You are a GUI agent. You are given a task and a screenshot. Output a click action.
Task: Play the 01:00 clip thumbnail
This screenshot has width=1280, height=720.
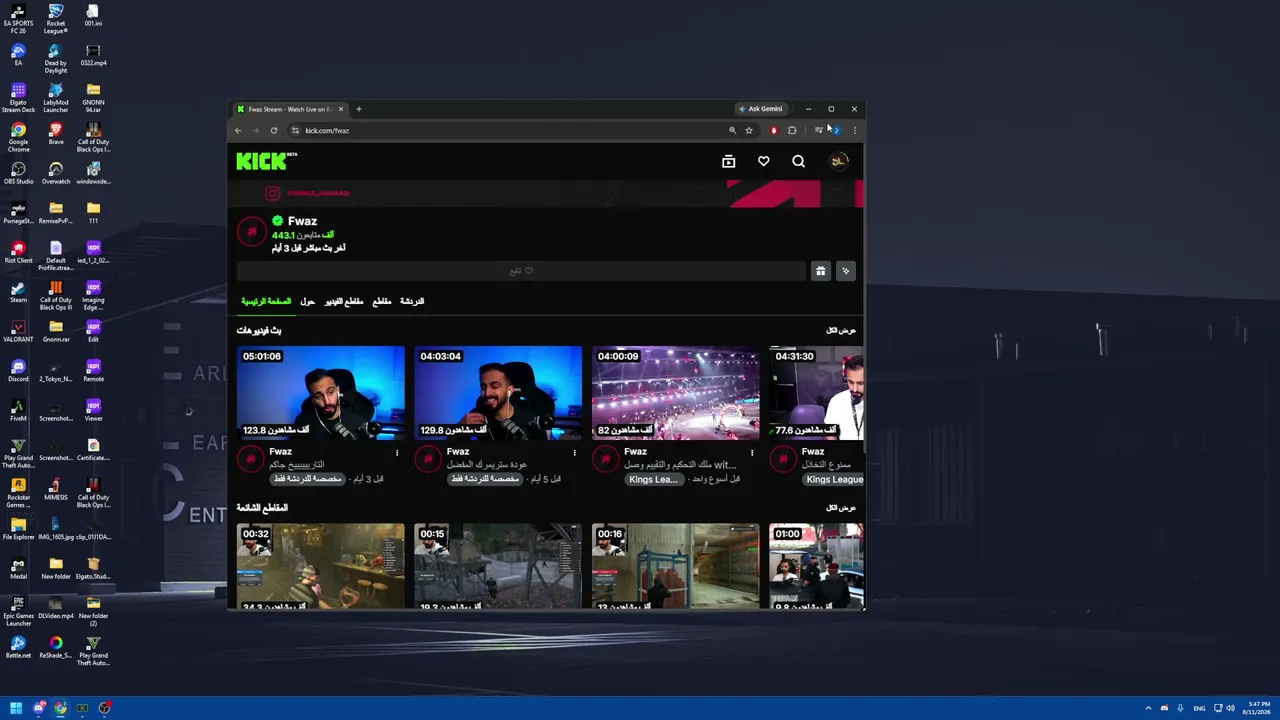coord(816,566)
